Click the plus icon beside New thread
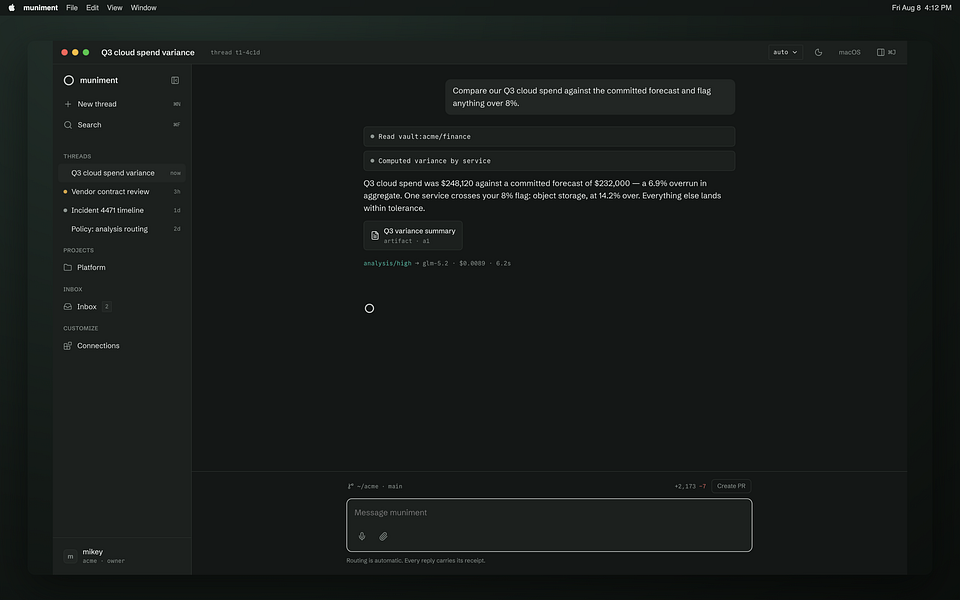Viewport: 960px width, 600px height. (68, 104)
